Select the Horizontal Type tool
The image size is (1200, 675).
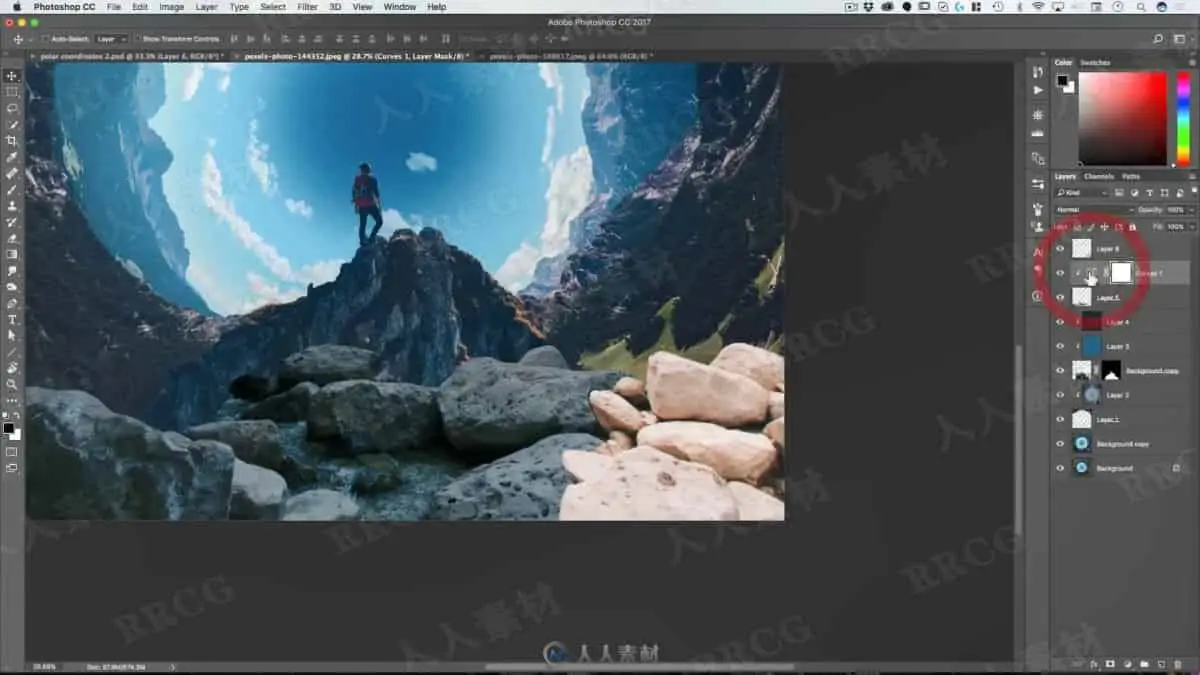12,319
